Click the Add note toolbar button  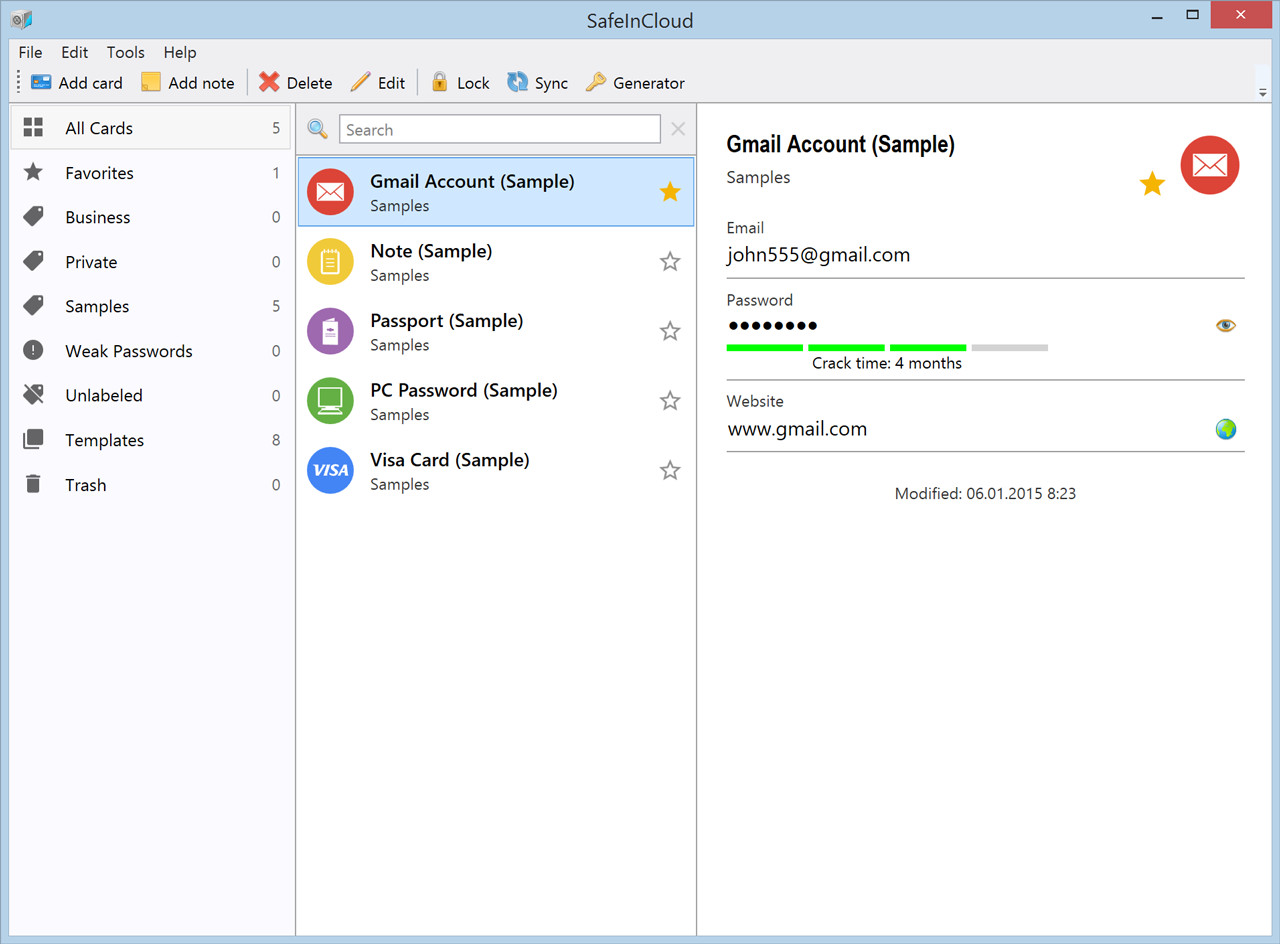pyautogui.click(x=187, y=83)
